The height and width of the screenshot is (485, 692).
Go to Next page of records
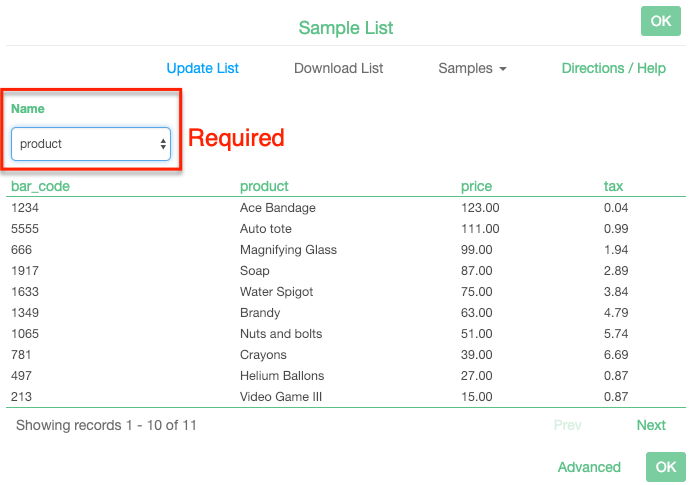click(651, 425)
